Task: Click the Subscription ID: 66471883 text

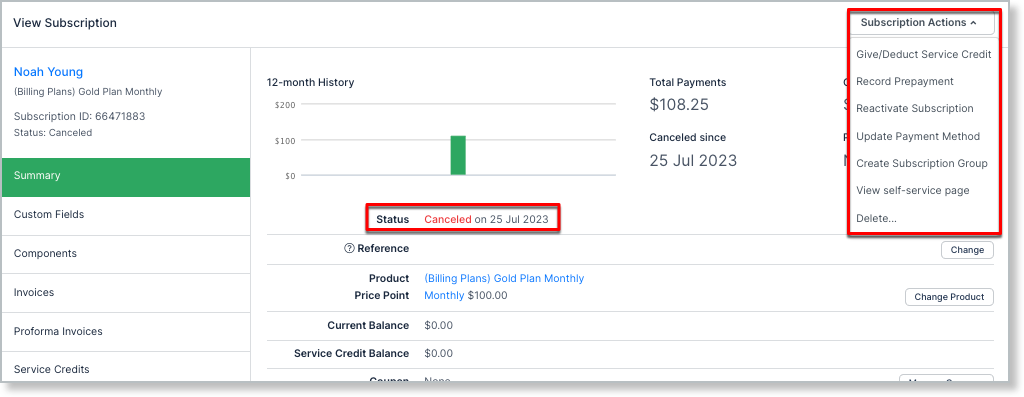Action: [79, 116]
